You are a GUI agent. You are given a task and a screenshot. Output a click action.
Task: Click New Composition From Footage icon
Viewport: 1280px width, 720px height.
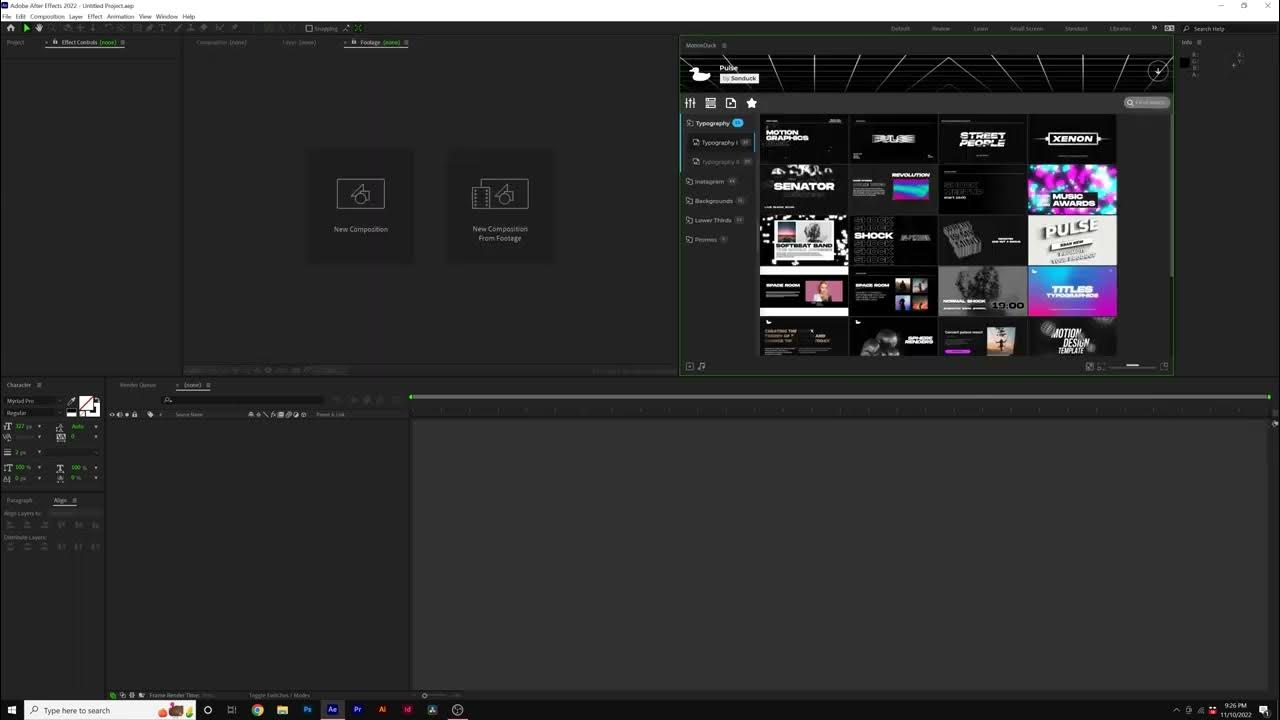(x=500, y=194)
